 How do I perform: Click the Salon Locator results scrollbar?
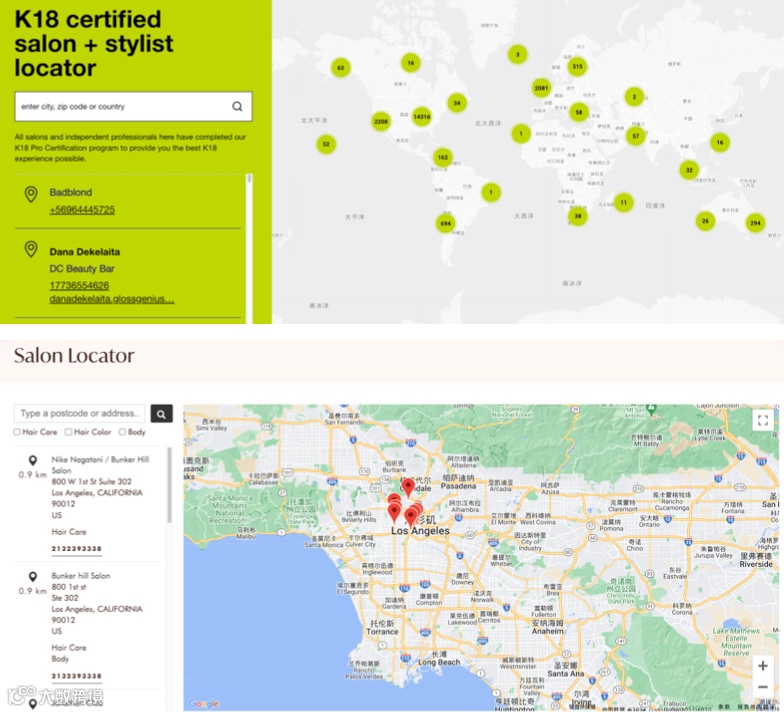point(169,485)
